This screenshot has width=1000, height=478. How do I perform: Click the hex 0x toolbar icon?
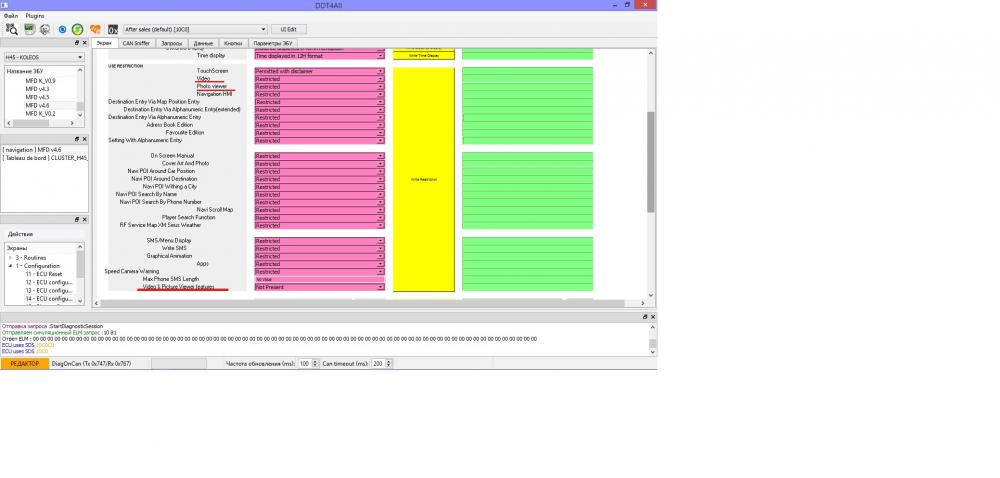point(113,29)
